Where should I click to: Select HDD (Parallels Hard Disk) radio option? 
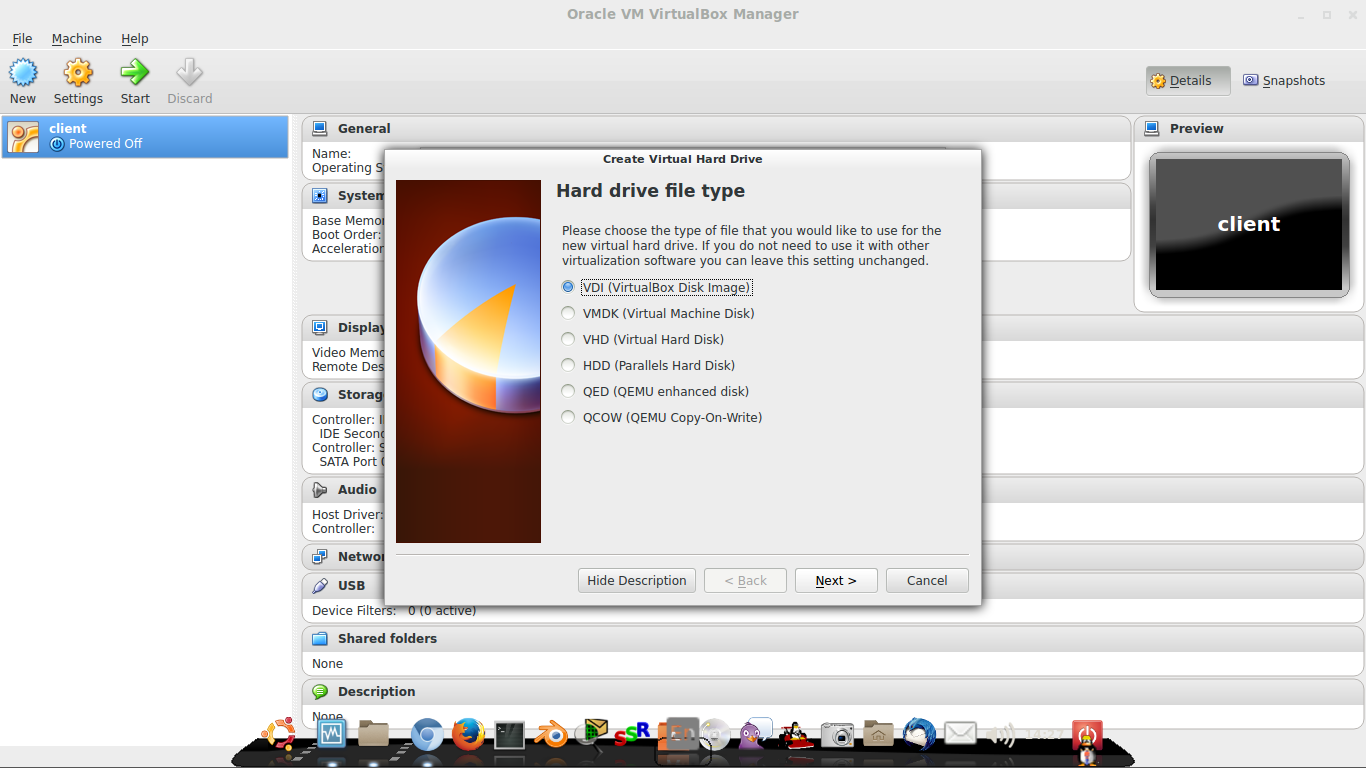[568, 365]
